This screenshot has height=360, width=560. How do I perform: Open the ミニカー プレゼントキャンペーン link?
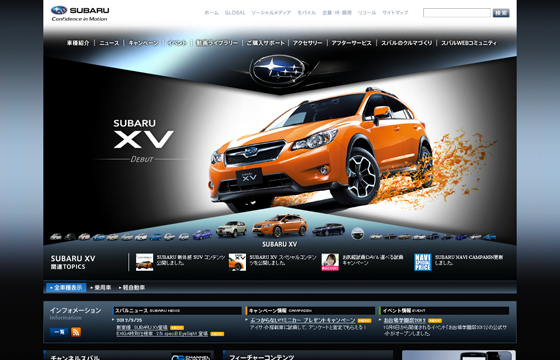tap(303, 320)
